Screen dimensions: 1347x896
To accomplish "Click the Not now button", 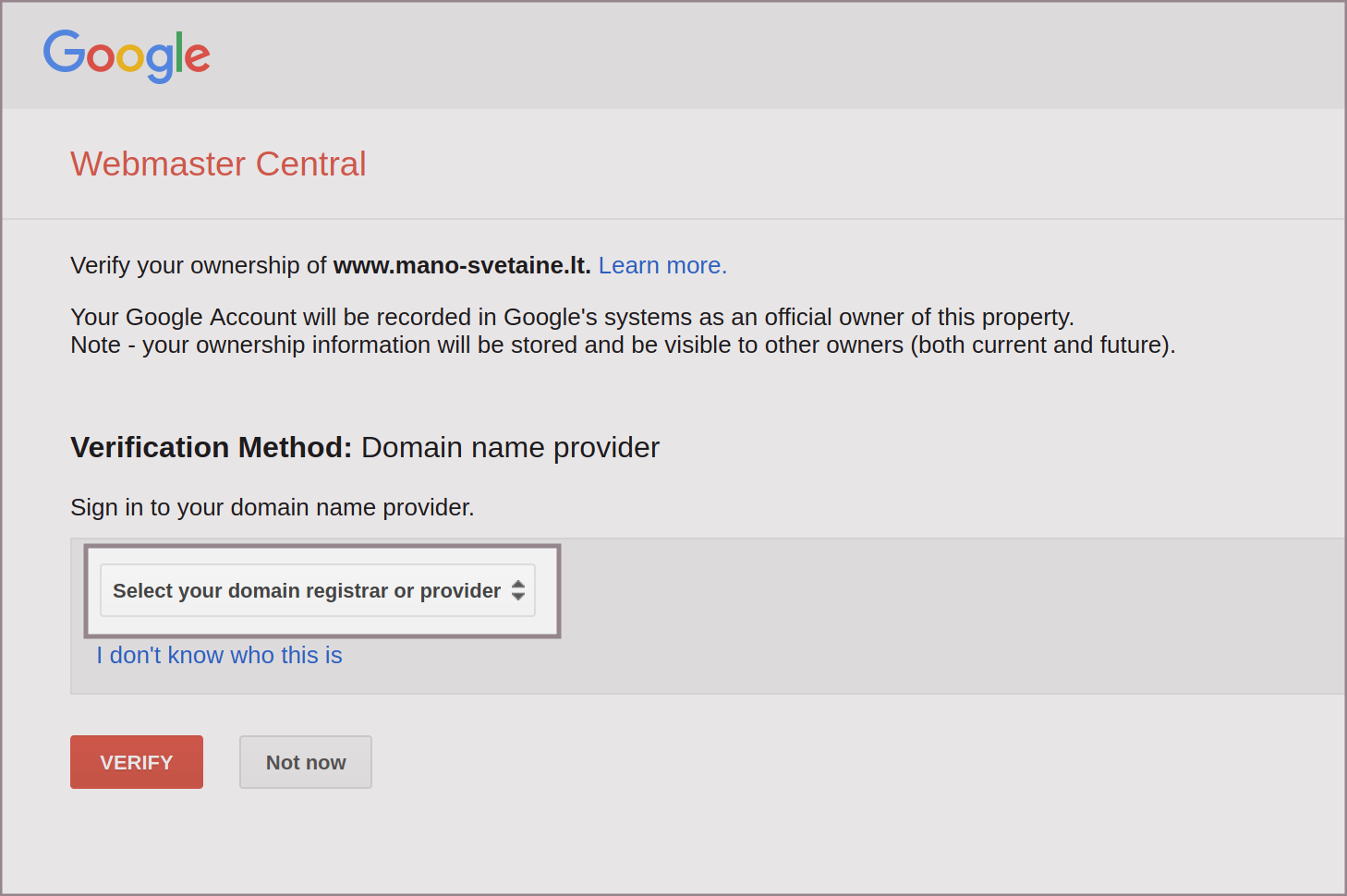I will [305, 762].
